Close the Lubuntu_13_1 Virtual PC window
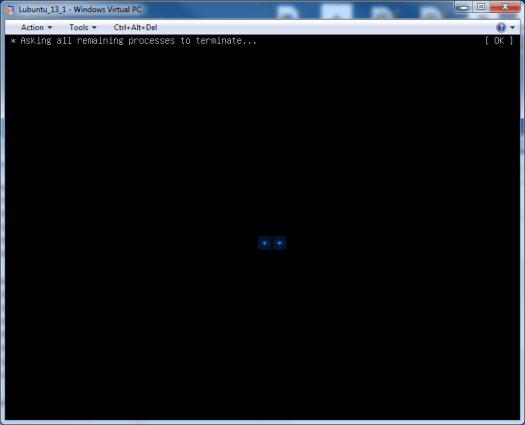This screenshot has height=425, width=525. pyautogui.click(x=505, y=7)
